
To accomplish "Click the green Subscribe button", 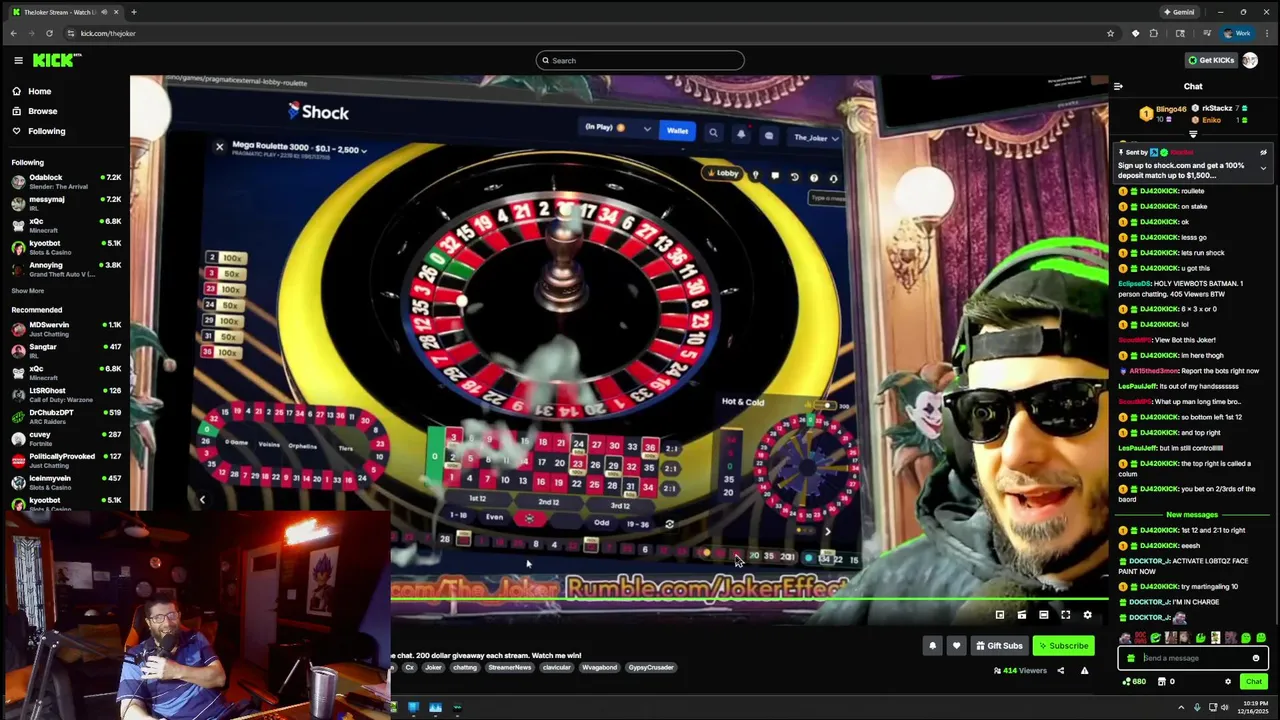I will coord(1063,646).
